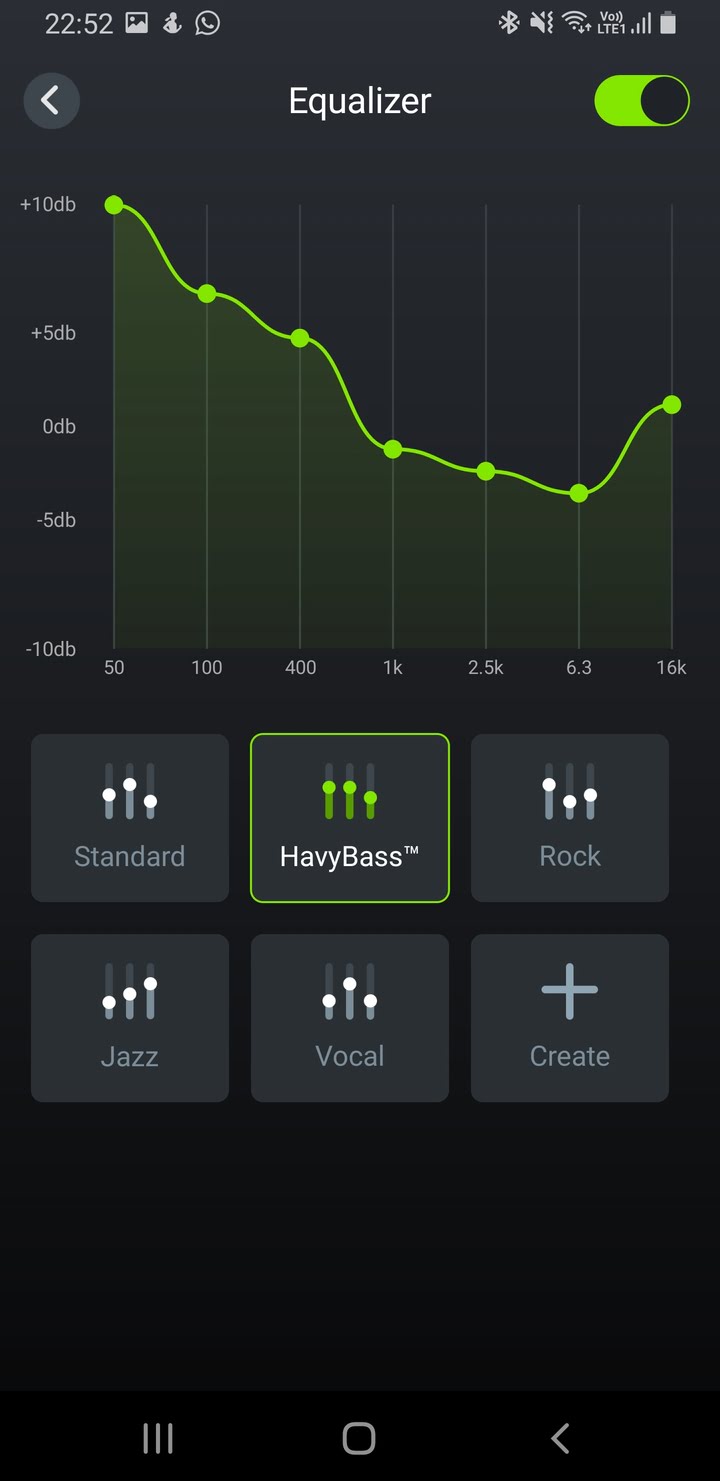The width and height of the screenshot is (720, 1481).
Task: Choose the Rock equalizer preset
Action: point(570,818)
